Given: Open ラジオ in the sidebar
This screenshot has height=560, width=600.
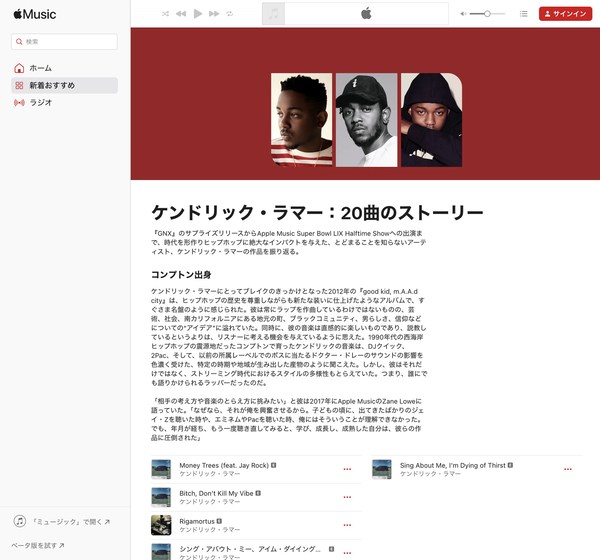Looking at the screenshot, I should 64,102.
